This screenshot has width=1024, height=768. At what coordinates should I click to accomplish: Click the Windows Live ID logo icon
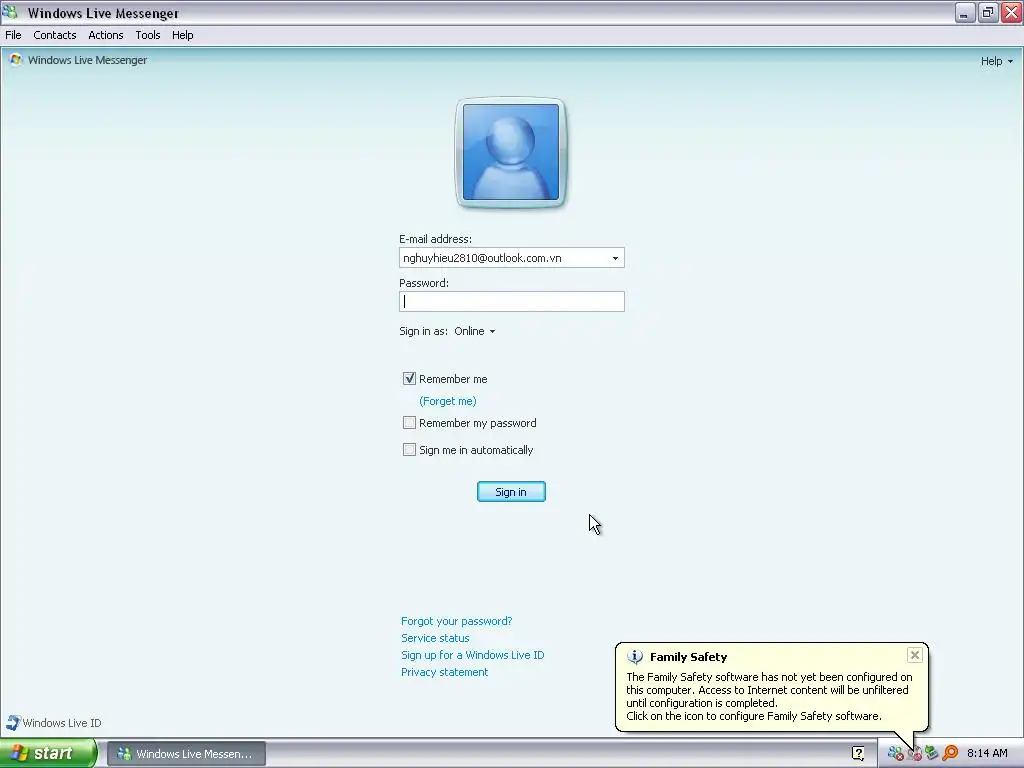pyautogui.click(x=13, y=722)
